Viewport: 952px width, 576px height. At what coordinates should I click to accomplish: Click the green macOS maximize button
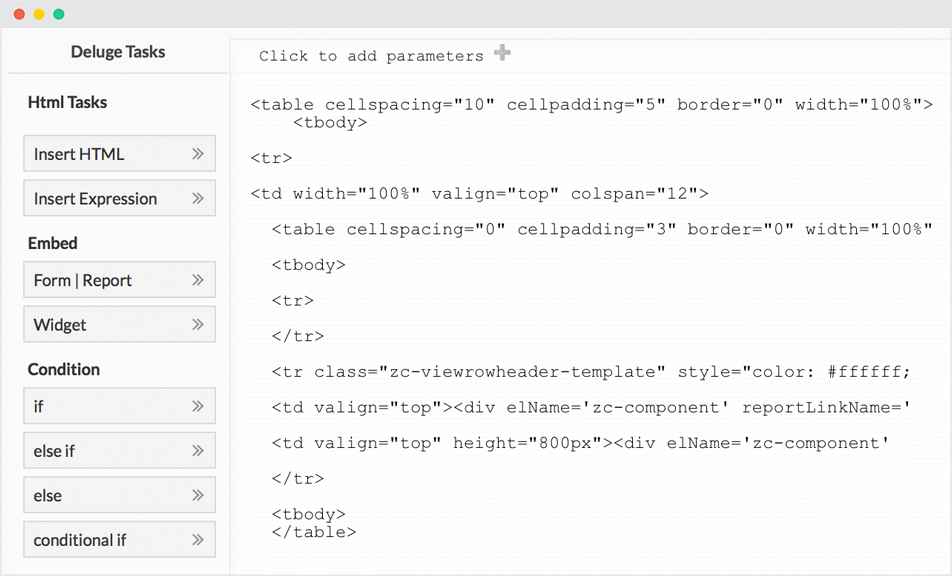pyautogui.click(x=59, y=14)
